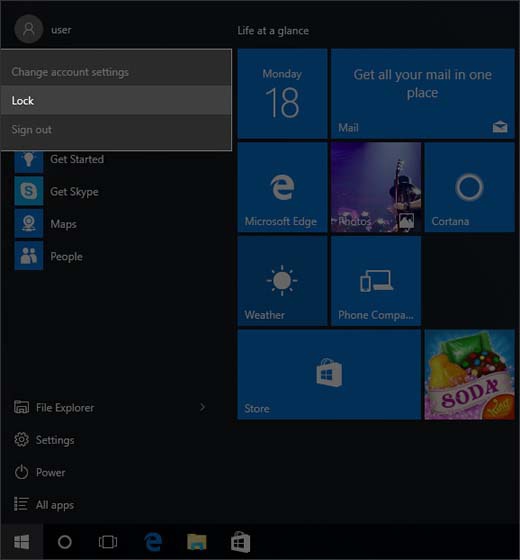Click the Windows Start button
This screenshot has width=520, height=560.
point(22,542)
